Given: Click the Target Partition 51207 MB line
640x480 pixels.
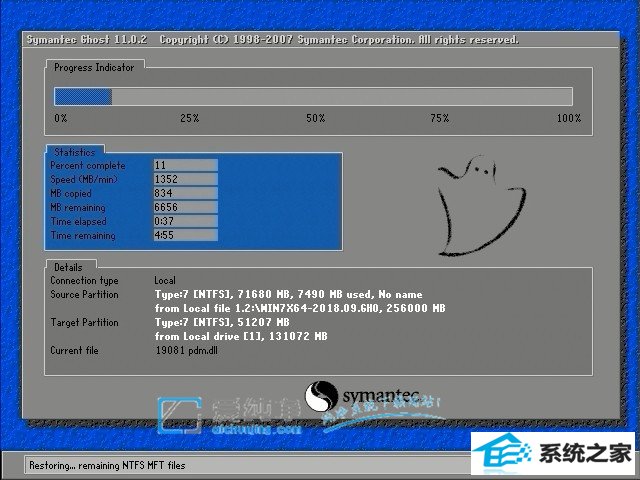Looking at the screenshot, I should pos(222,322).
